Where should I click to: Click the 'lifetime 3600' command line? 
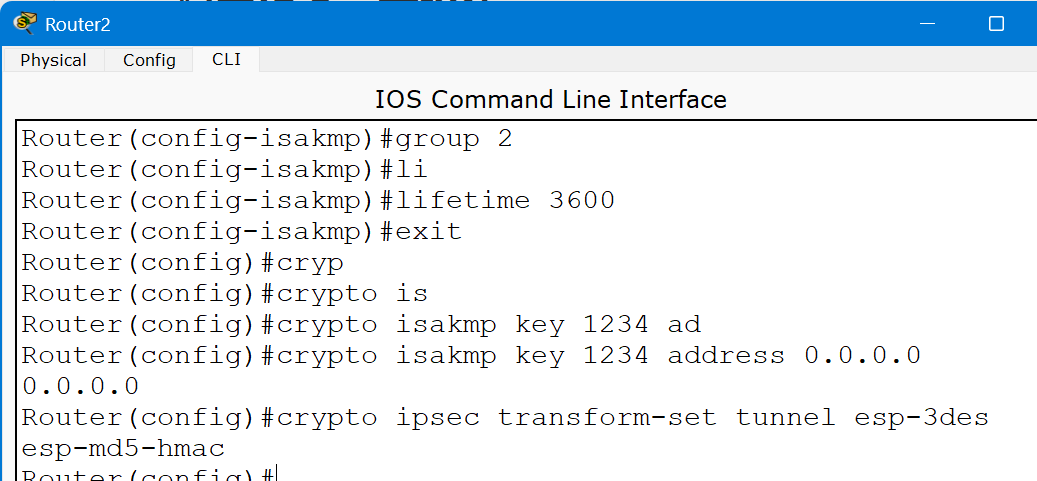coord(318,200)
